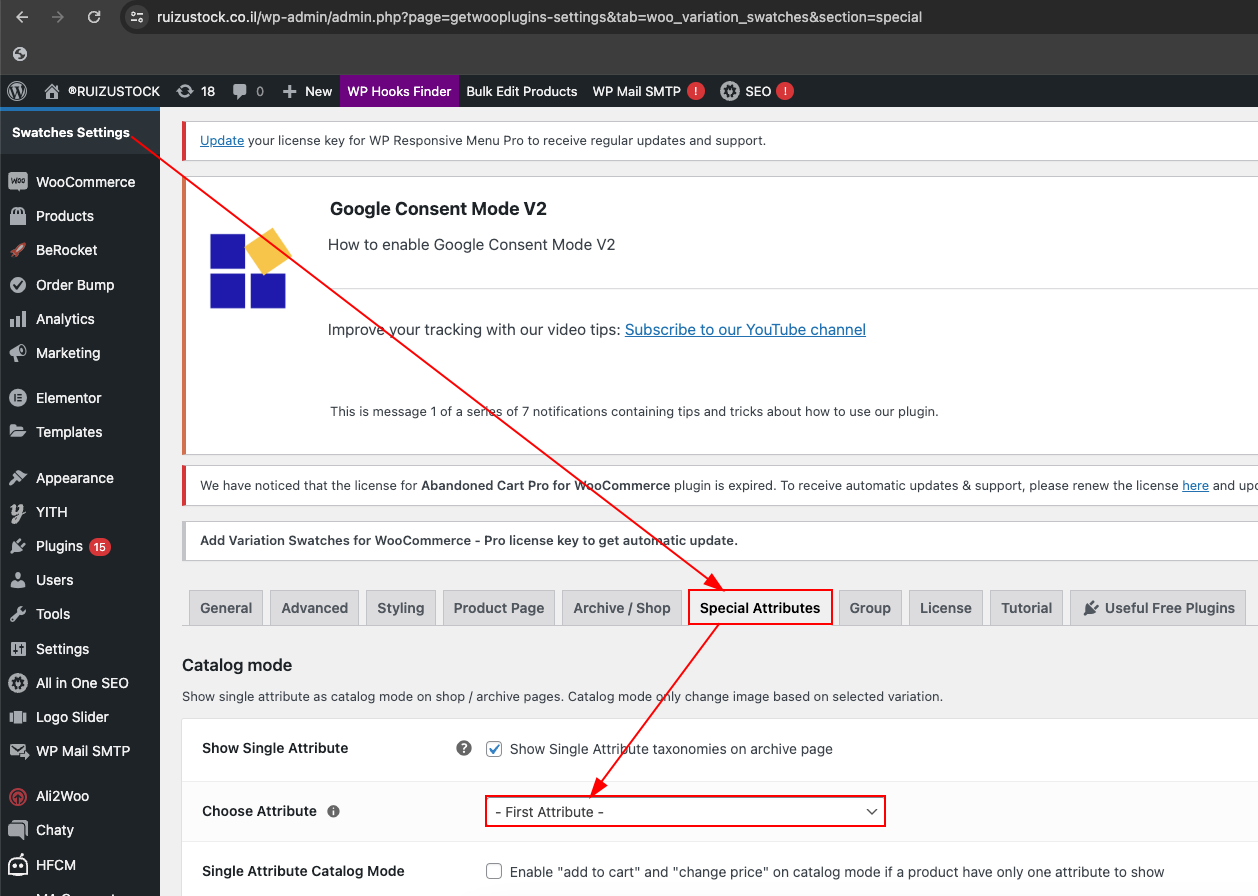Viewport: 1258px width, 896px height.
Task: Open the Choose Attribute dropdown
Action: (686, 812)
